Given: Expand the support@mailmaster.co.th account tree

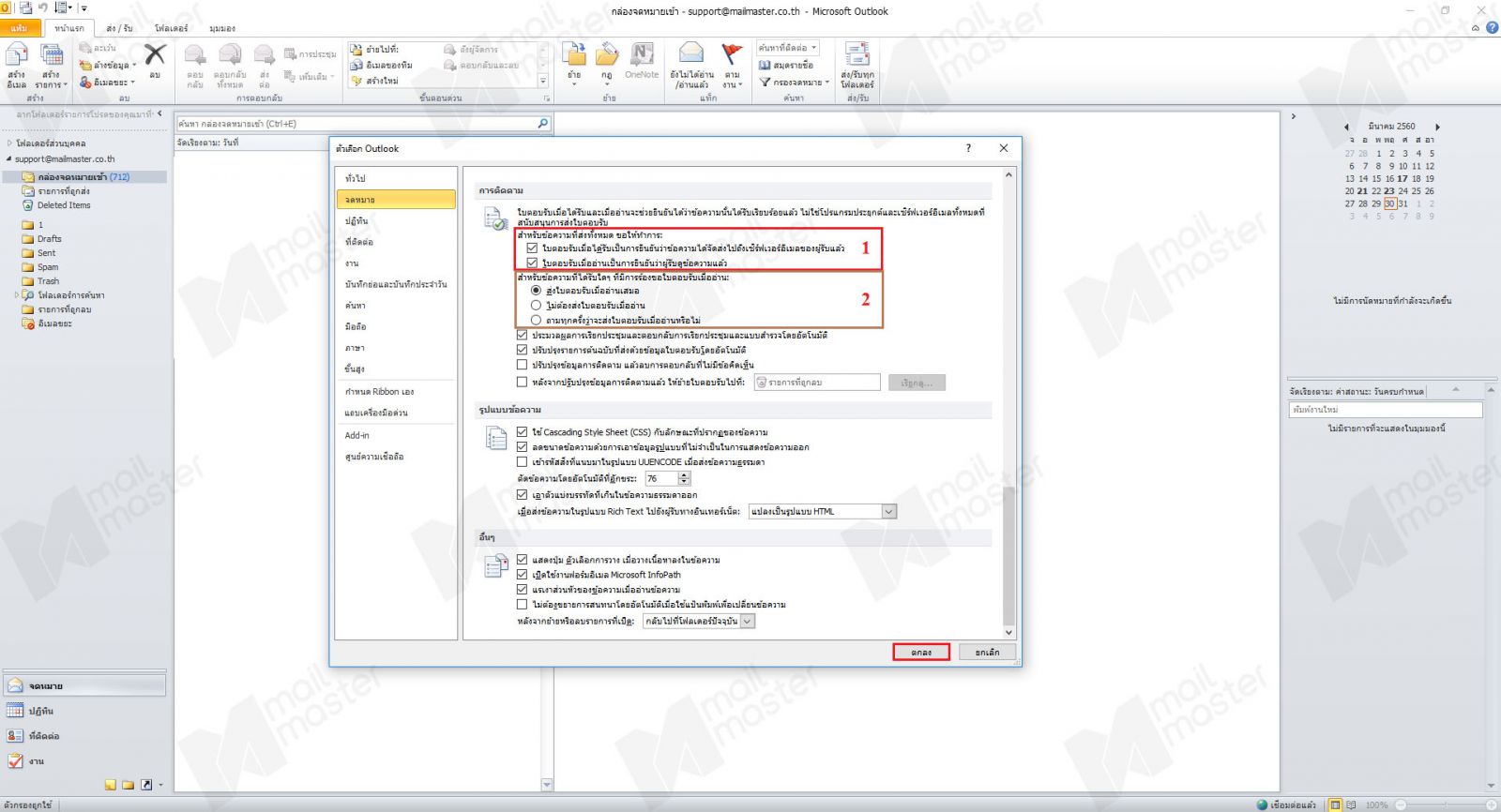Looking at the screenshot, I should [x=9, y=159].
